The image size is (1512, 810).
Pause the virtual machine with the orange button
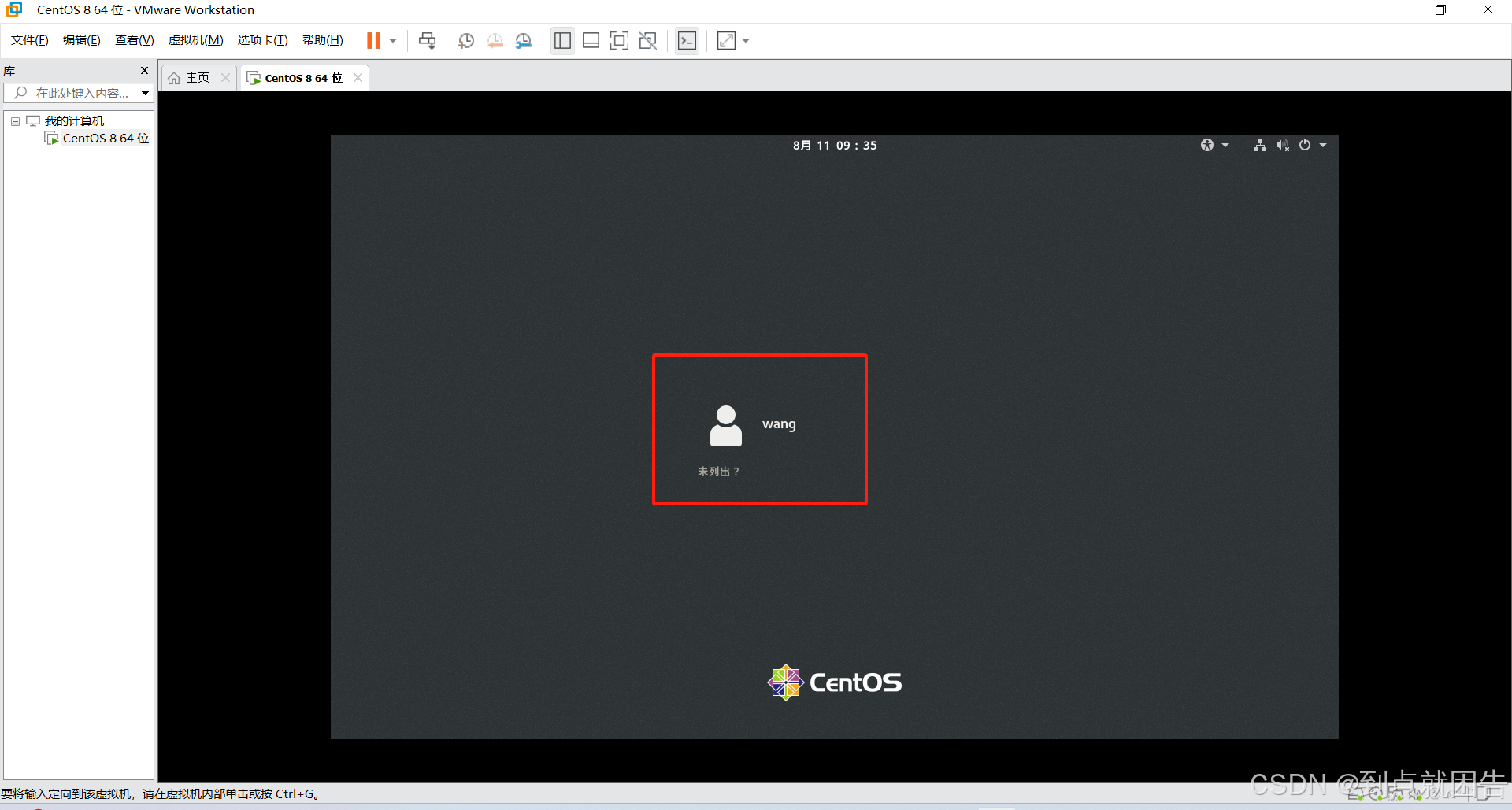373,40
